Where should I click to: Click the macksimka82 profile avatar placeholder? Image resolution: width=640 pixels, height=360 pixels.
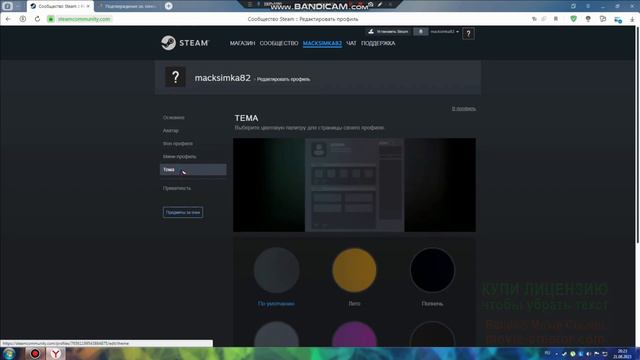[175, 77]
